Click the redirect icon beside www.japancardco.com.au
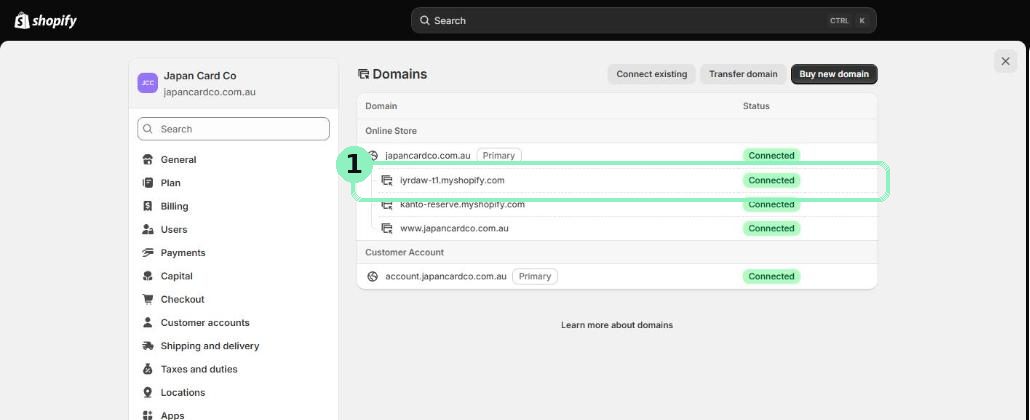The height and width of the screenshot is (420, 1030). coord(387,228)
